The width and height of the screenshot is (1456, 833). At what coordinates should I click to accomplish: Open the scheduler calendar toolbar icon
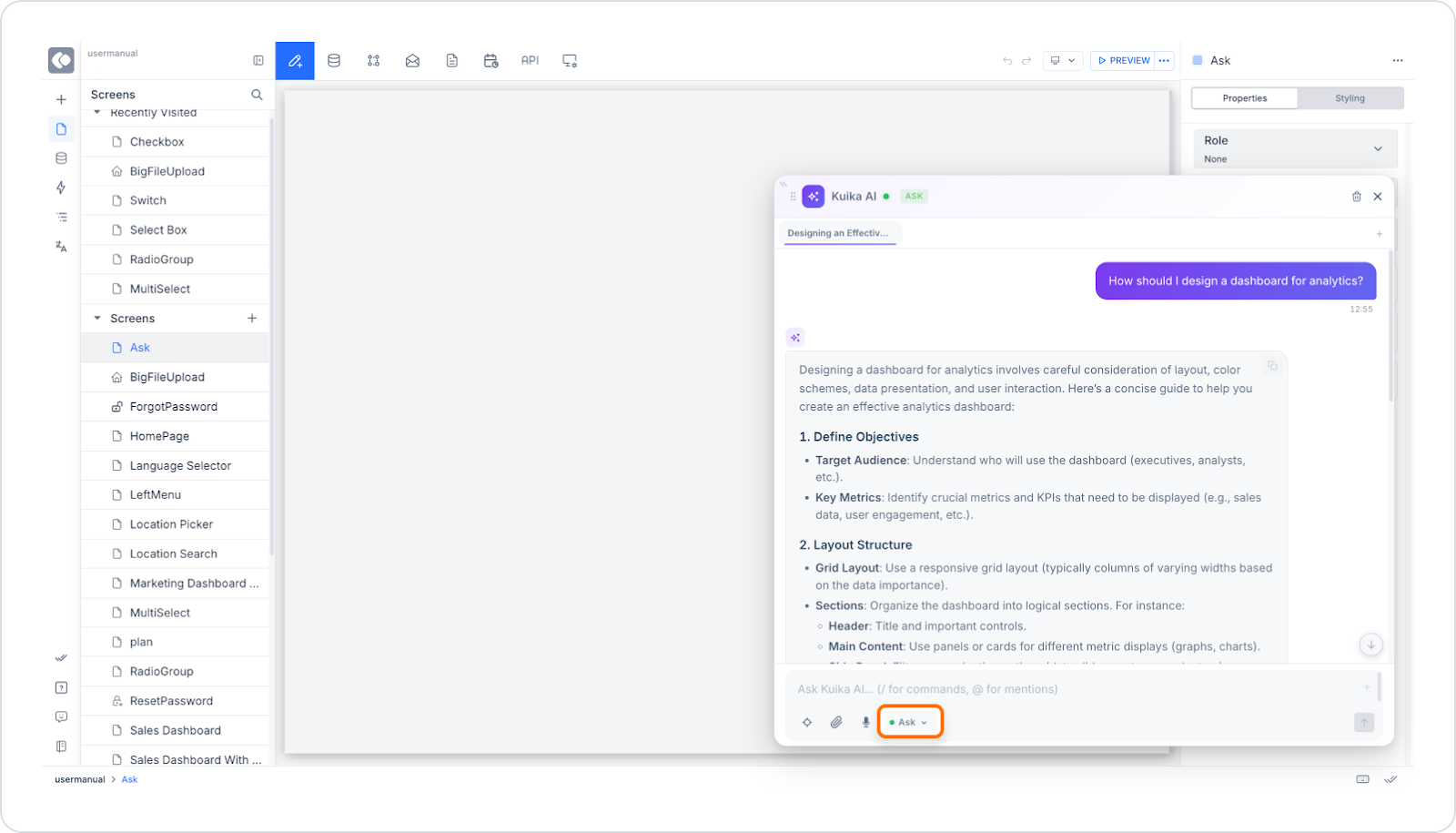click(x=490, y=61)
